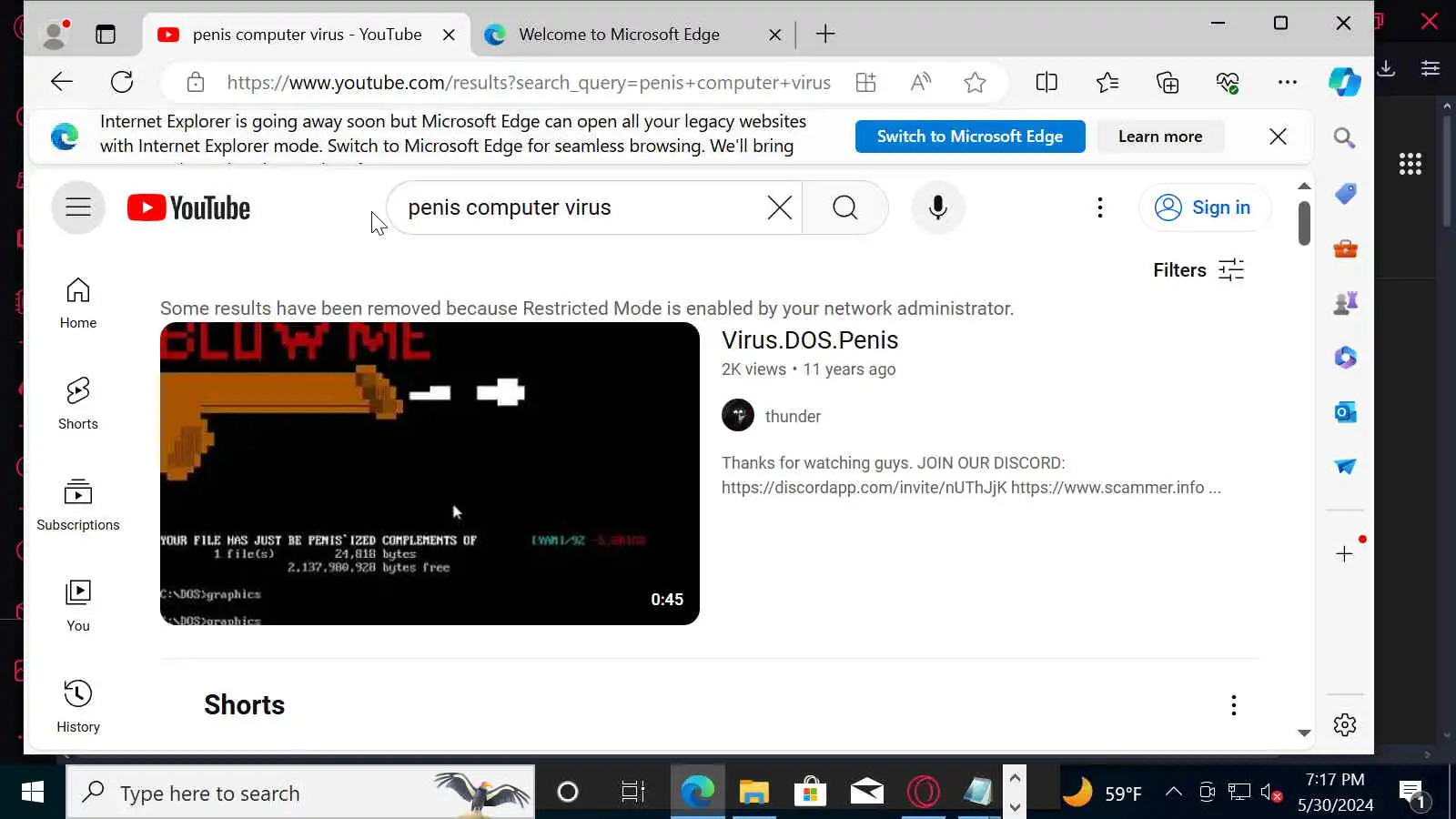Go to YouTube Home in sidebar

pyautogui.click(x=78, y=304)
